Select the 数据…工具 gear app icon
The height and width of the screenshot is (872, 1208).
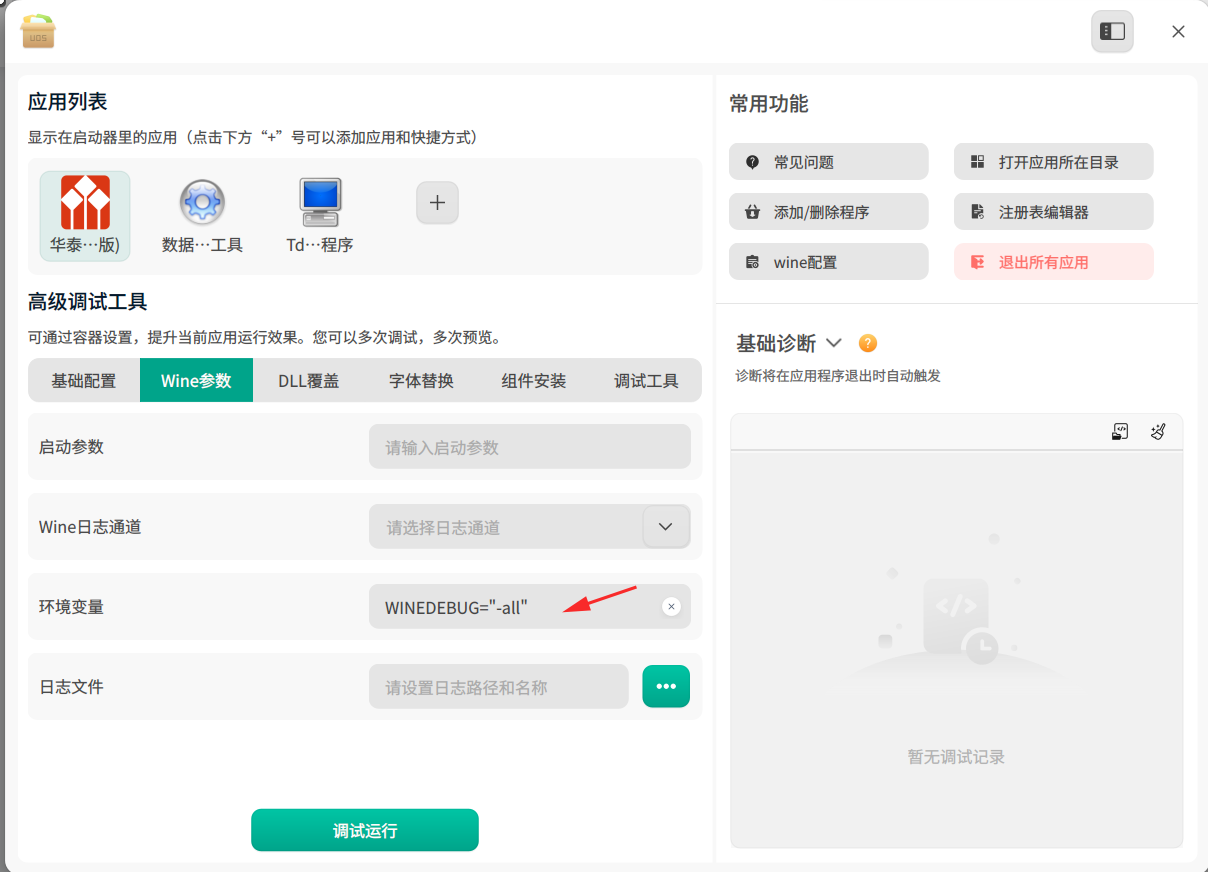(202, 203)
